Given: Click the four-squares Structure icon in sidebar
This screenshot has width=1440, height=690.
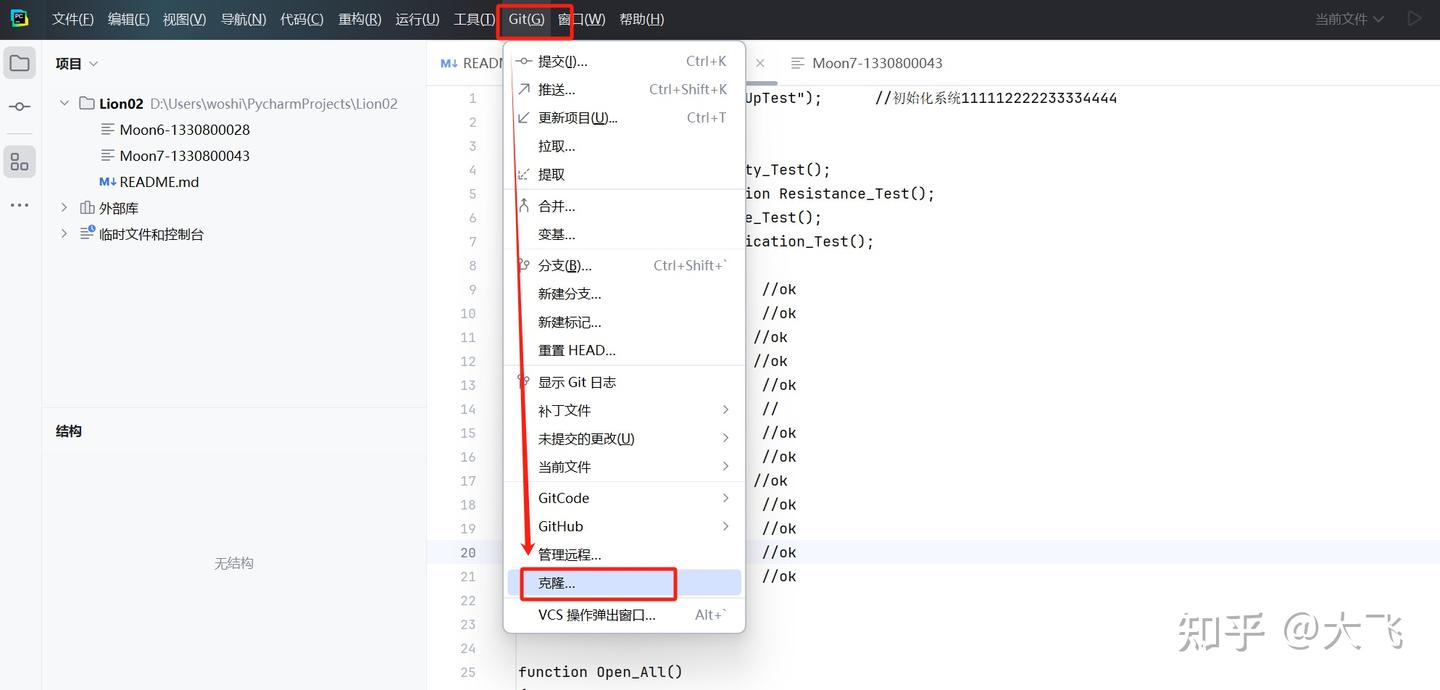Looking at the screenshot, I should click(19, 160).
